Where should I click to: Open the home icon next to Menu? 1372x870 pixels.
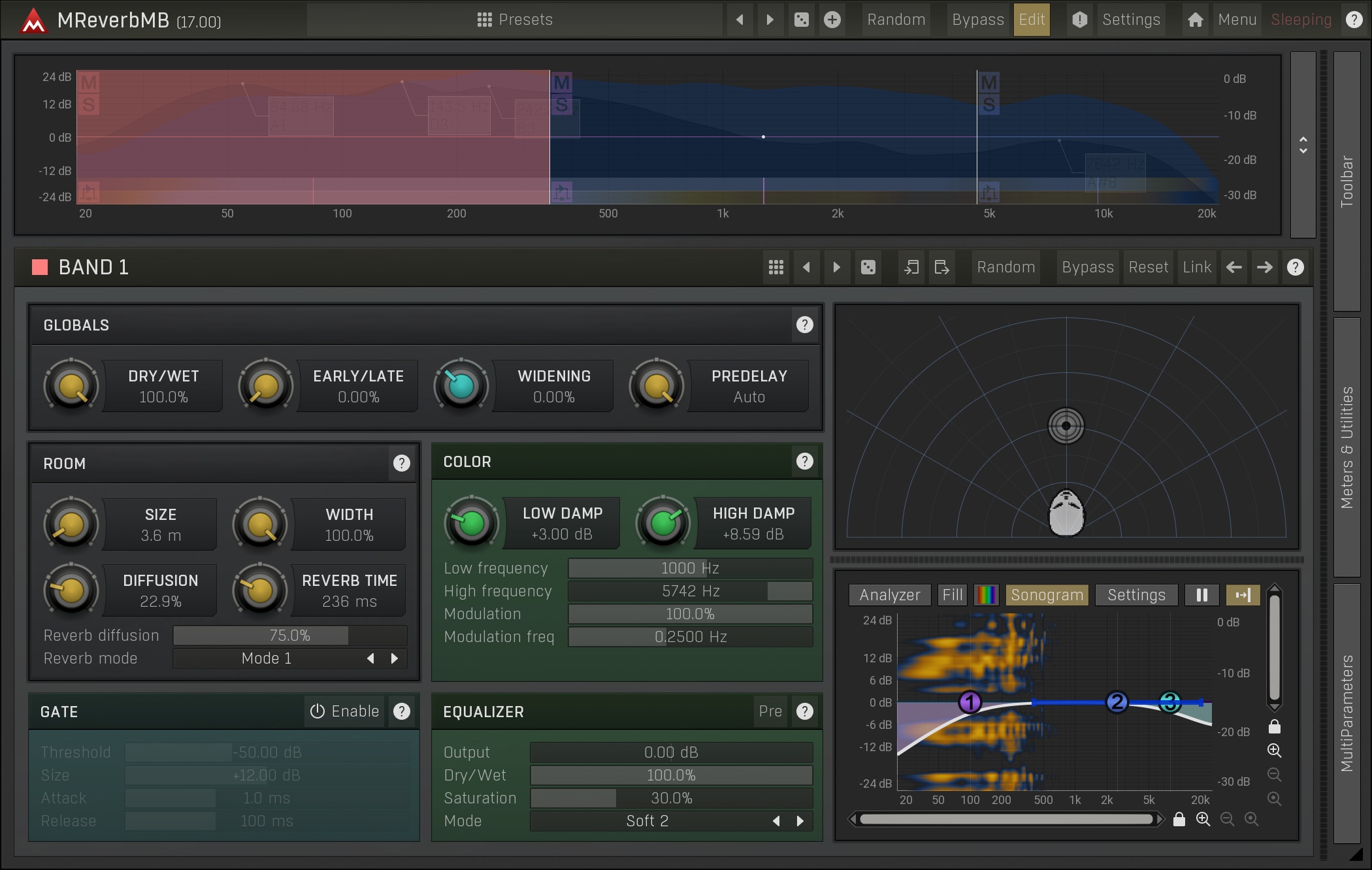[1195, 20]
